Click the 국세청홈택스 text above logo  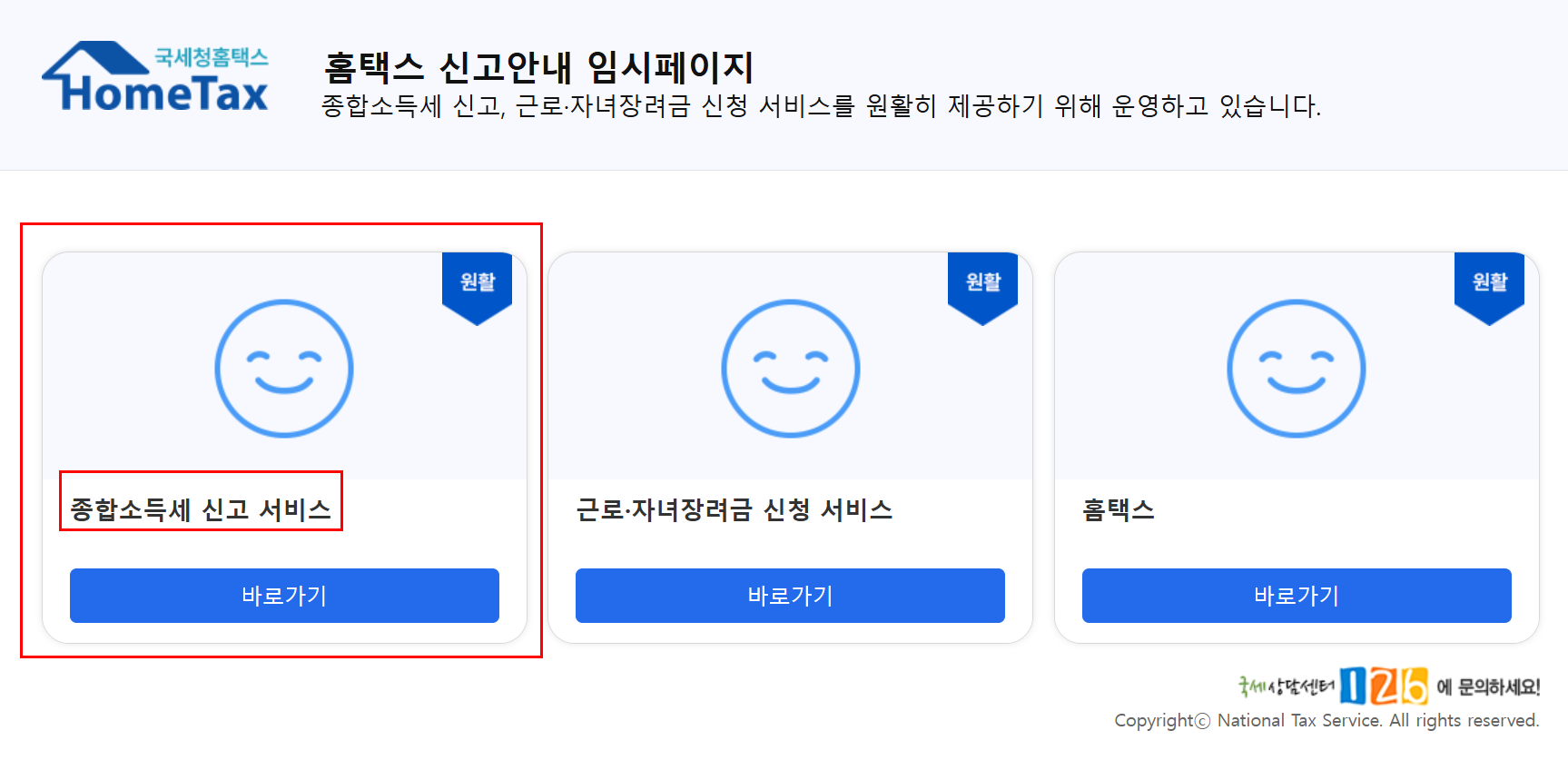(212, 57)
